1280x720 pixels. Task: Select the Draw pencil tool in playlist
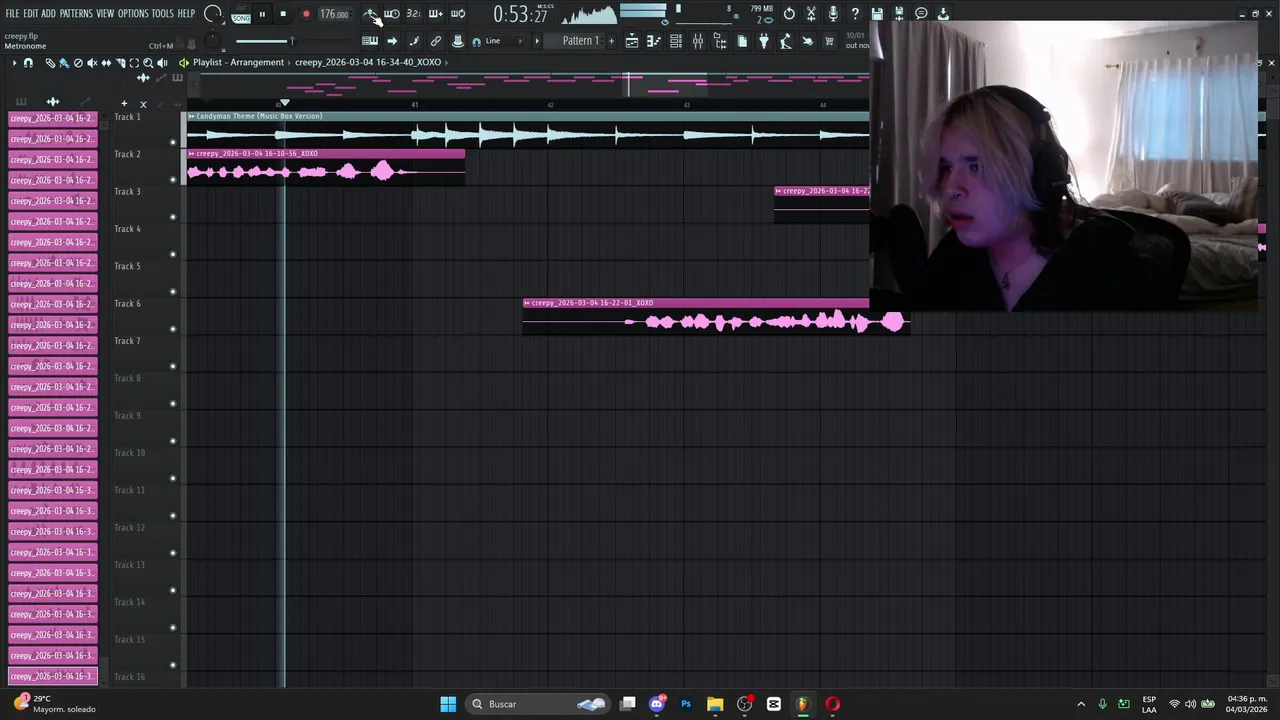(x=50, y=63)
